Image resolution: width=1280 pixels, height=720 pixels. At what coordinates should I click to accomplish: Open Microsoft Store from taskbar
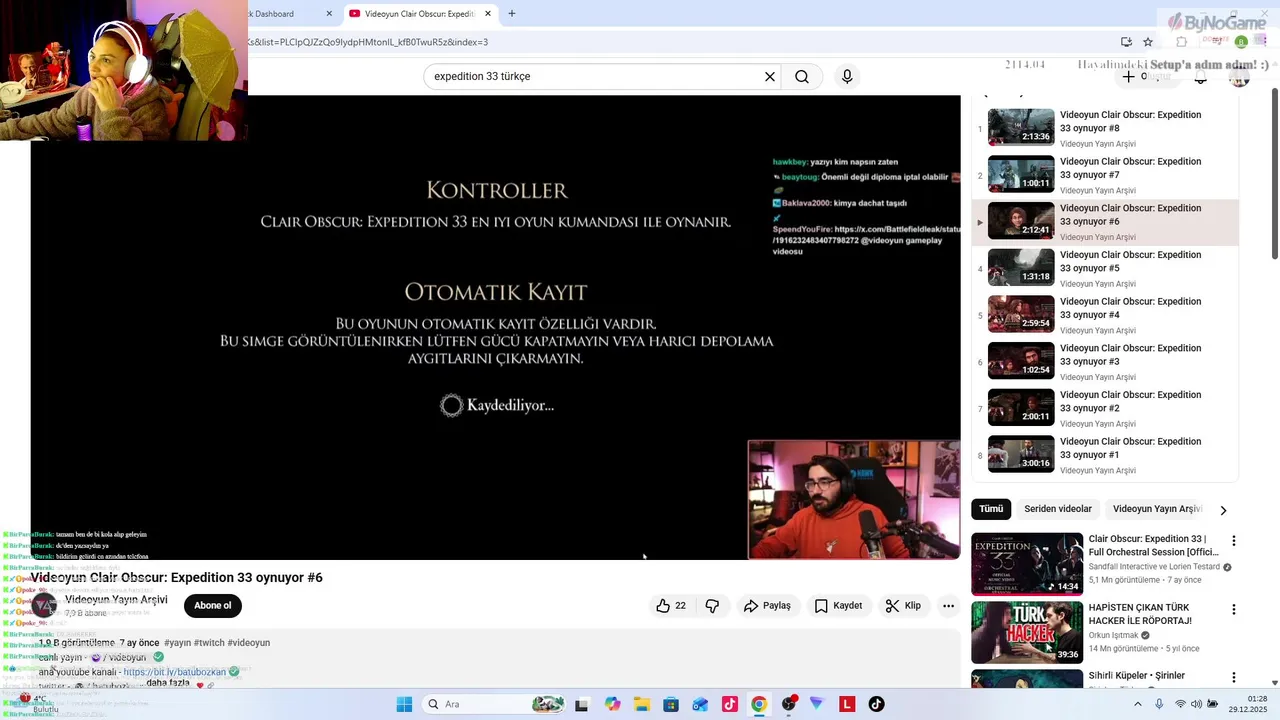tap(671, 704)
